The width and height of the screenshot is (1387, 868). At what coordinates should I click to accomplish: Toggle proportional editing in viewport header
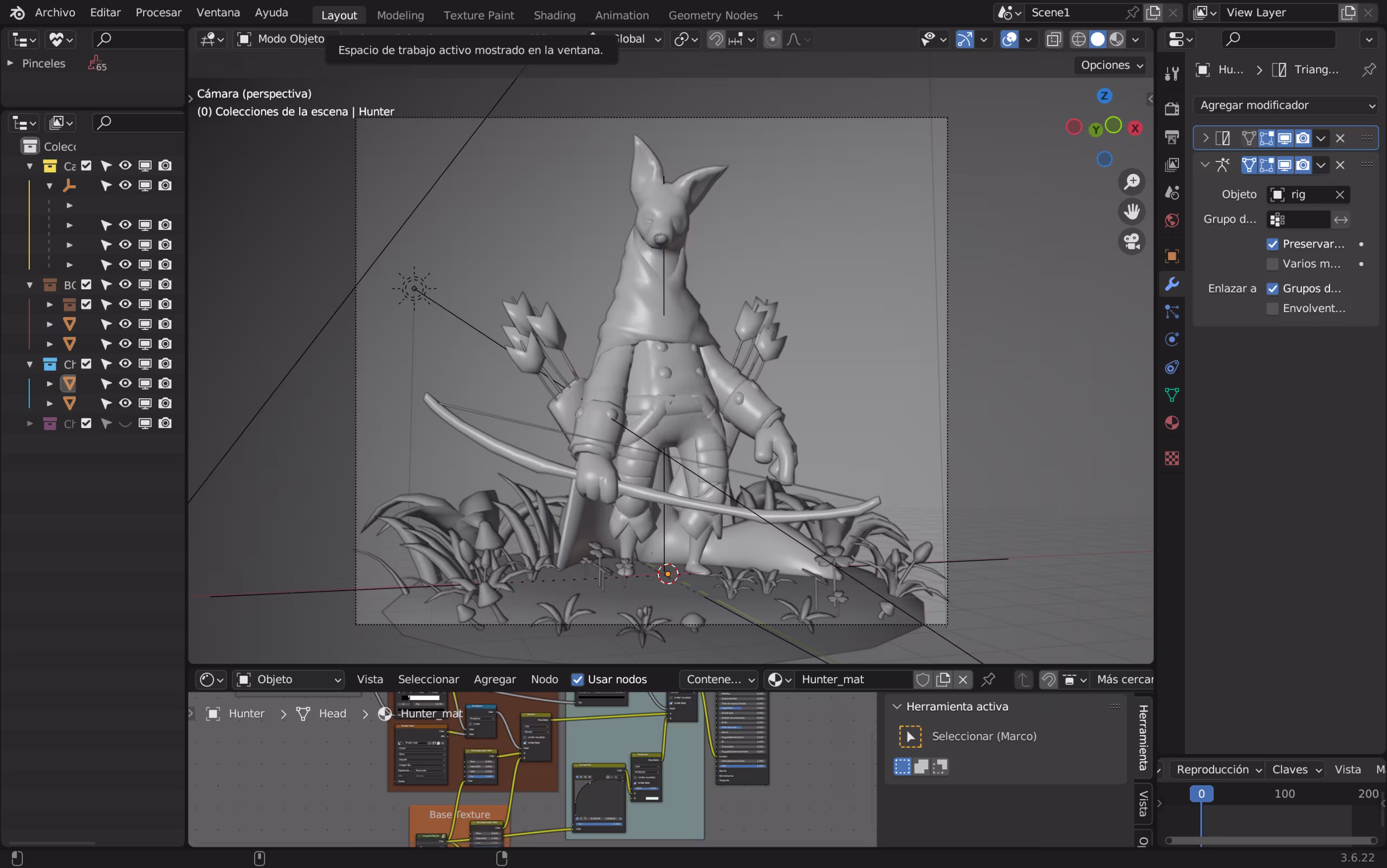pos(773,39)
